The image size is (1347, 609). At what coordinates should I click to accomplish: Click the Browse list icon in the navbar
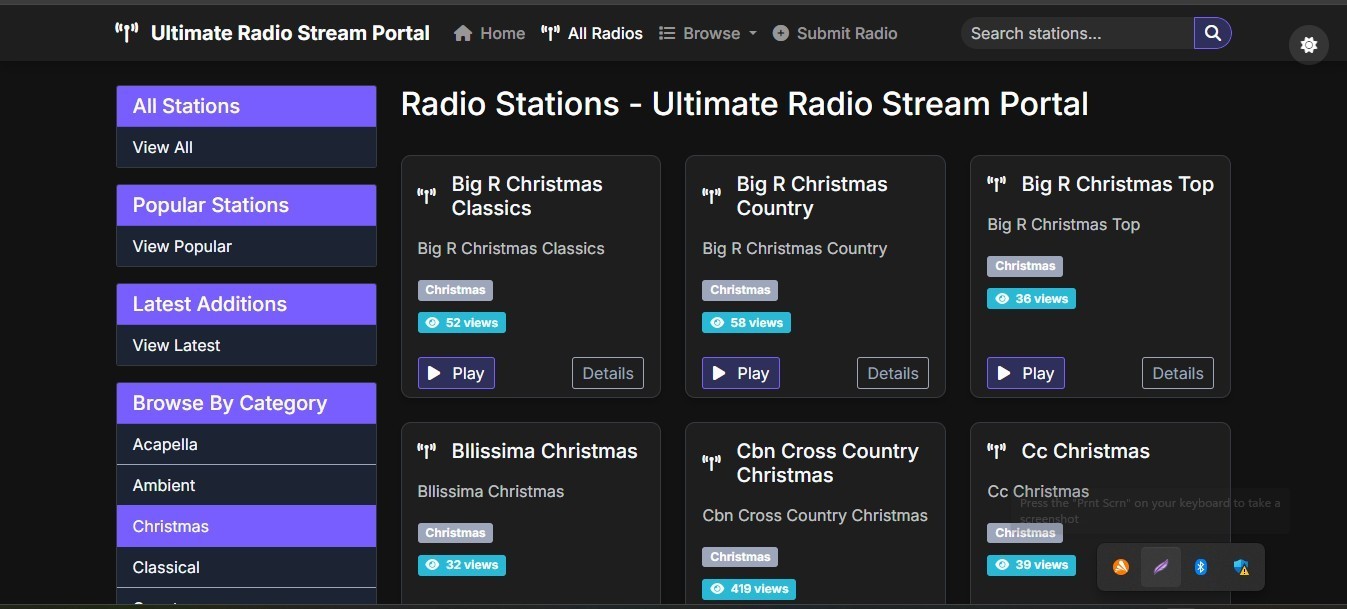coord(667,33)
